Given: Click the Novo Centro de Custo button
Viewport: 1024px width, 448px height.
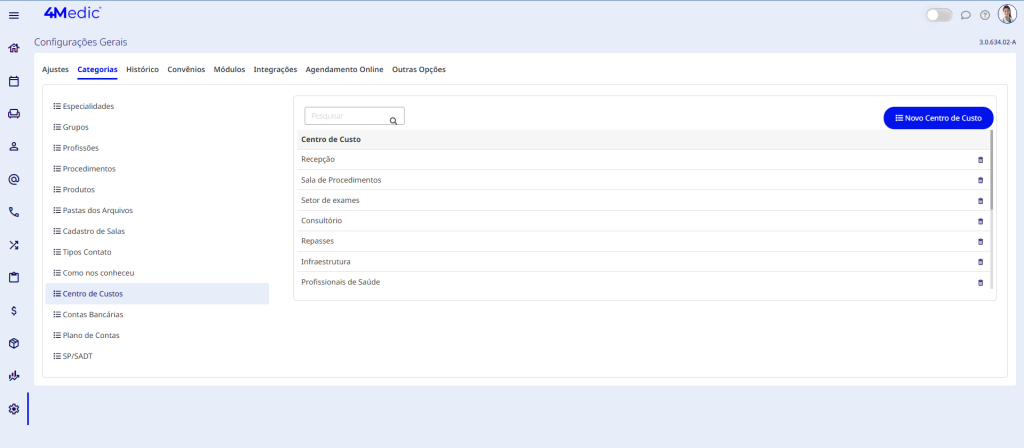Looking at the screenshot, I should tap(938, 118).
